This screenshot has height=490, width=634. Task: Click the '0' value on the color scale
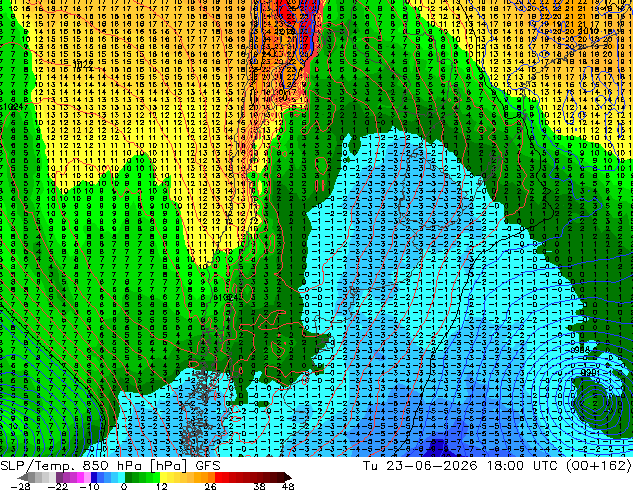click(x=124, y=486)
